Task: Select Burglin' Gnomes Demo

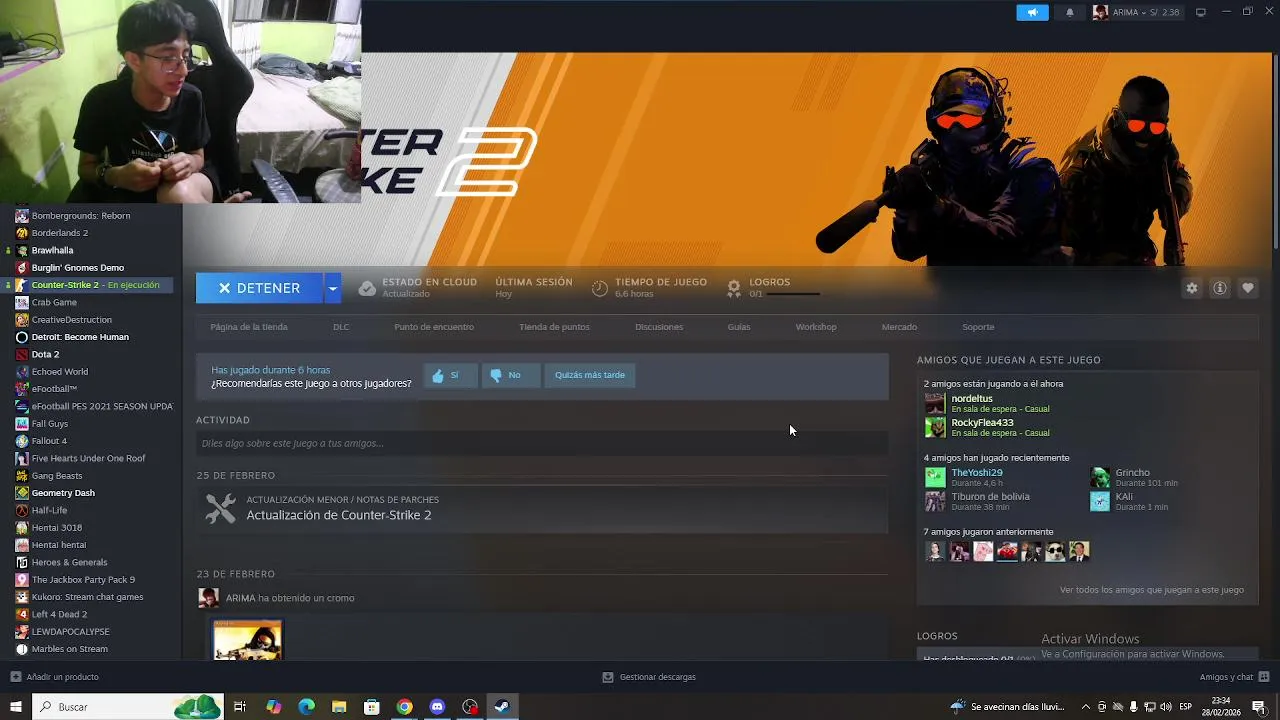Action: 78,267
